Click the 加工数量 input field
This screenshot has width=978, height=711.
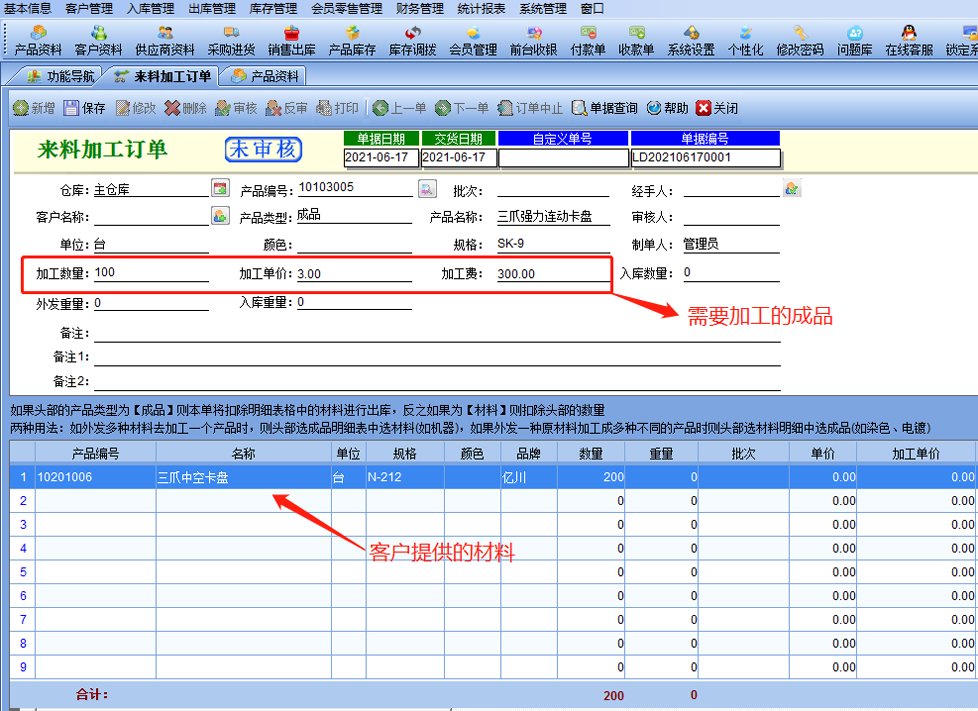click(x=150, y=273)
